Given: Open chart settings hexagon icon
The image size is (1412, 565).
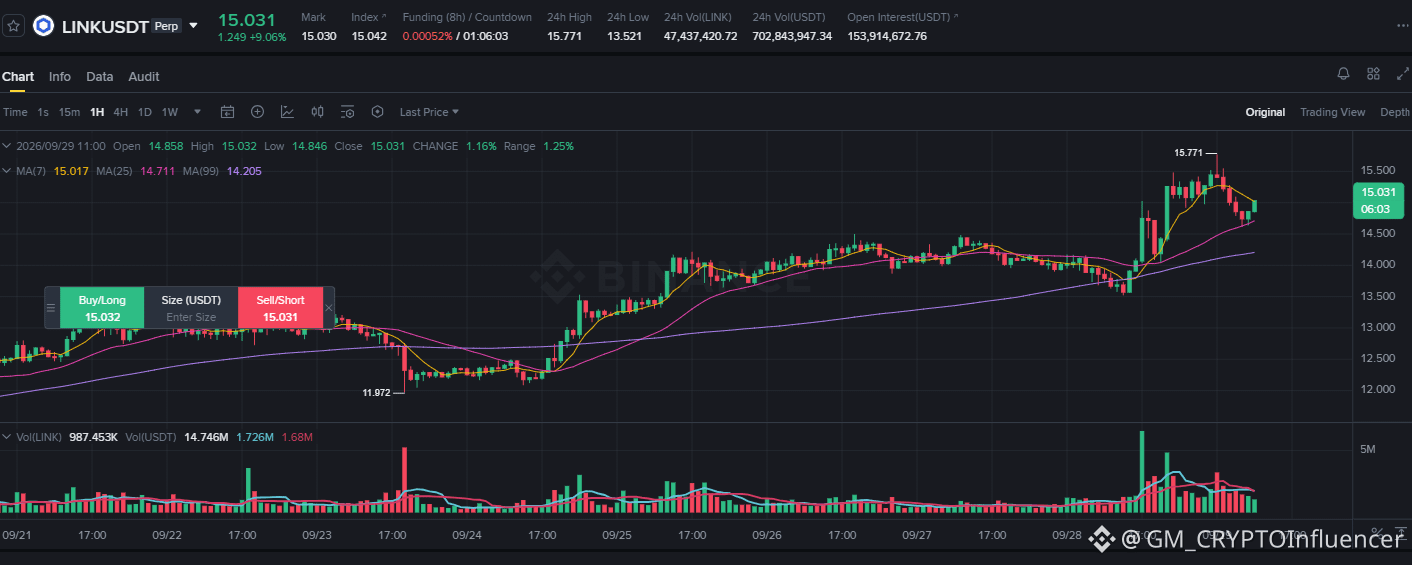Looking at the screenshot, I should 377,112.
